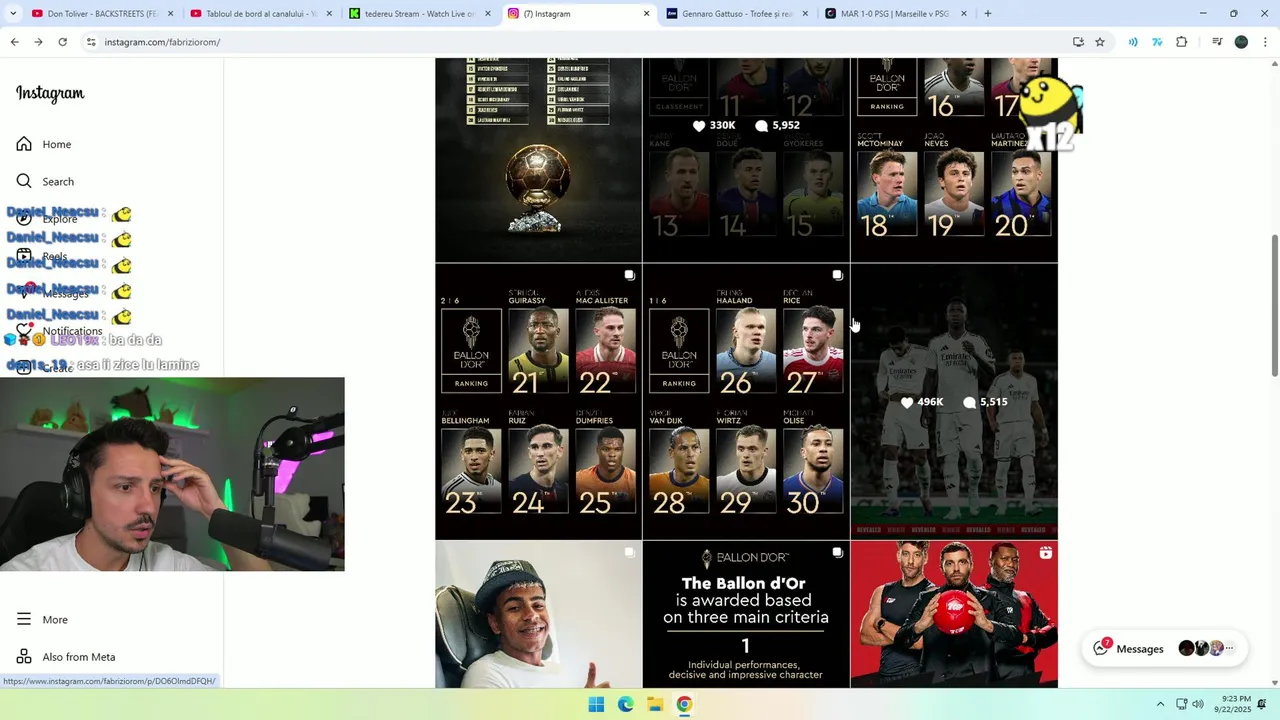The width and height of the screenshot is (1280, 720).
Task: Open the Notifications heart icon
Action: click(x=24, y=330)
